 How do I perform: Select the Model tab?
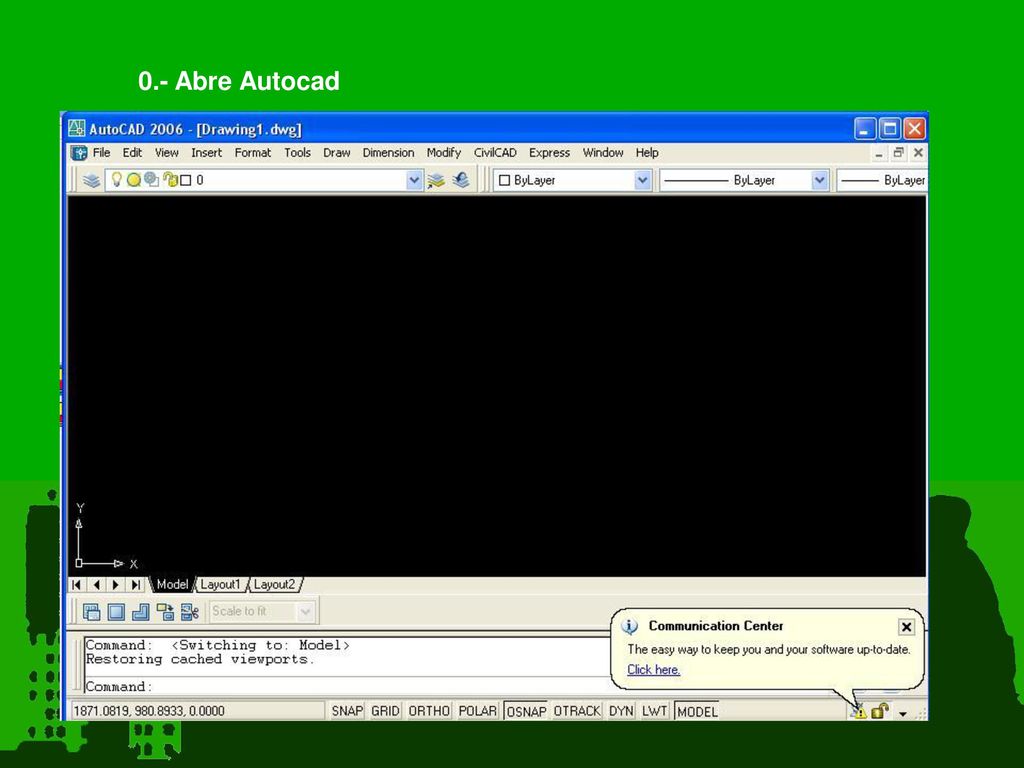pyautogui.click(x=172, y=584)
